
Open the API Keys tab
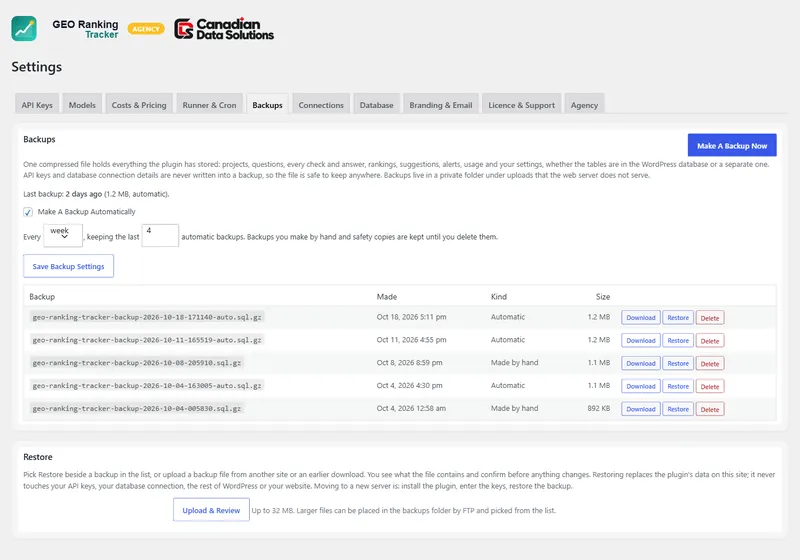point(37,105)
